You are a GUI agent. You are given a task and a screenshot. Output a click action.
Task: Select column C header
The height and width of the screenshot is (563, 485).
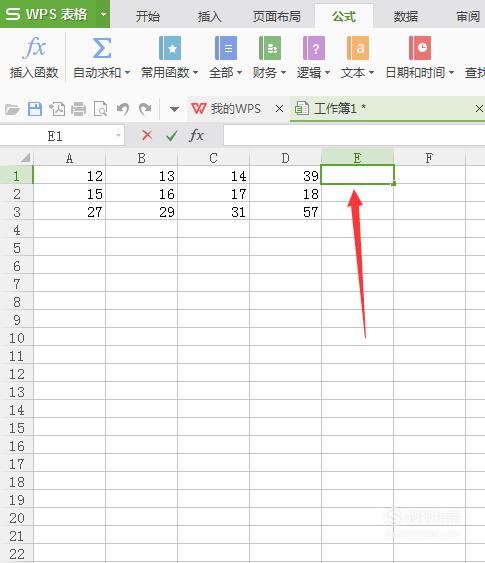click(x=213, y=158)
